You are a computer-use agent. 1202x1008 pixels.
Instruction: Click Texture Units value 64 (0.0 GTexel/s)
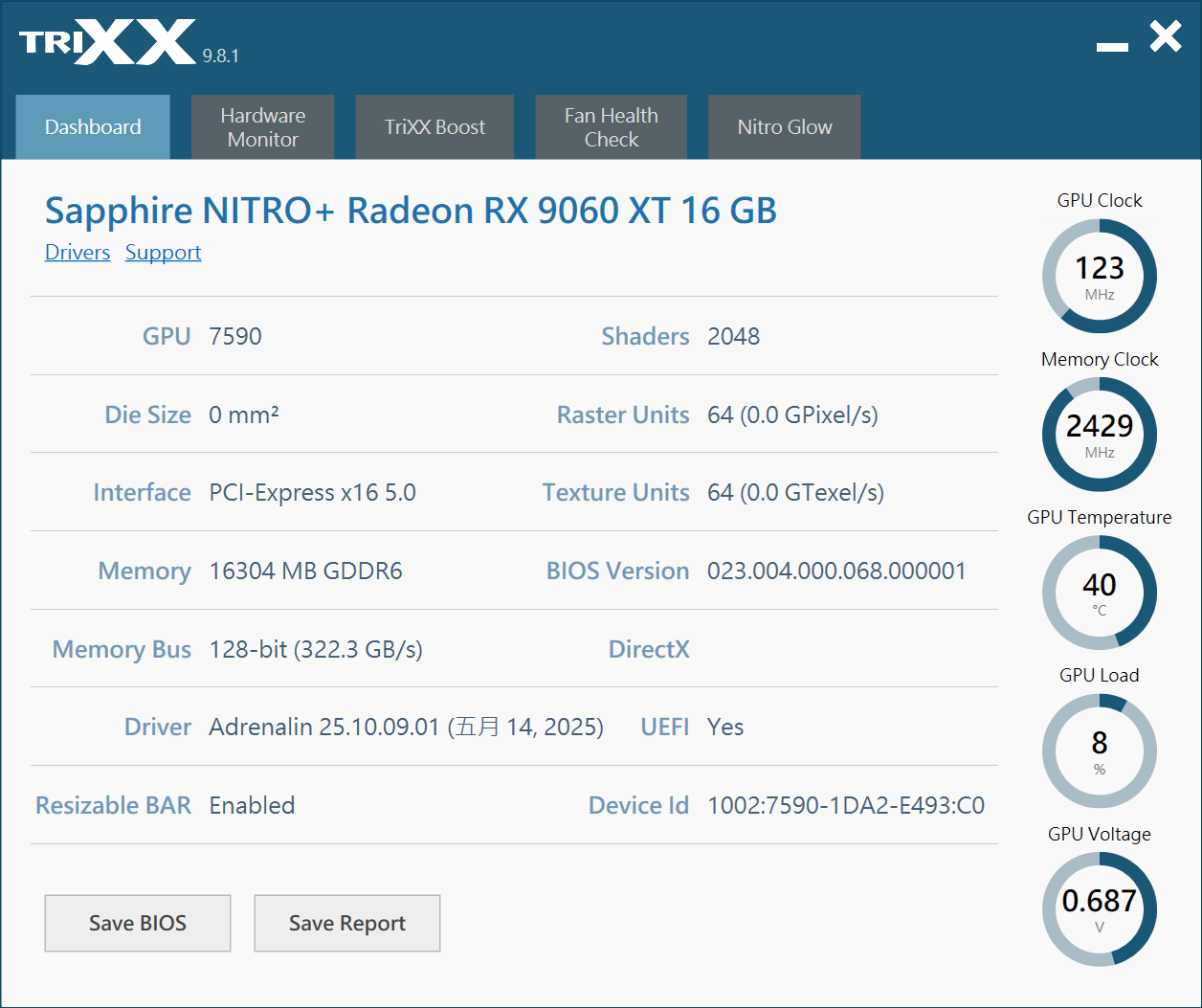click(795, 492)
